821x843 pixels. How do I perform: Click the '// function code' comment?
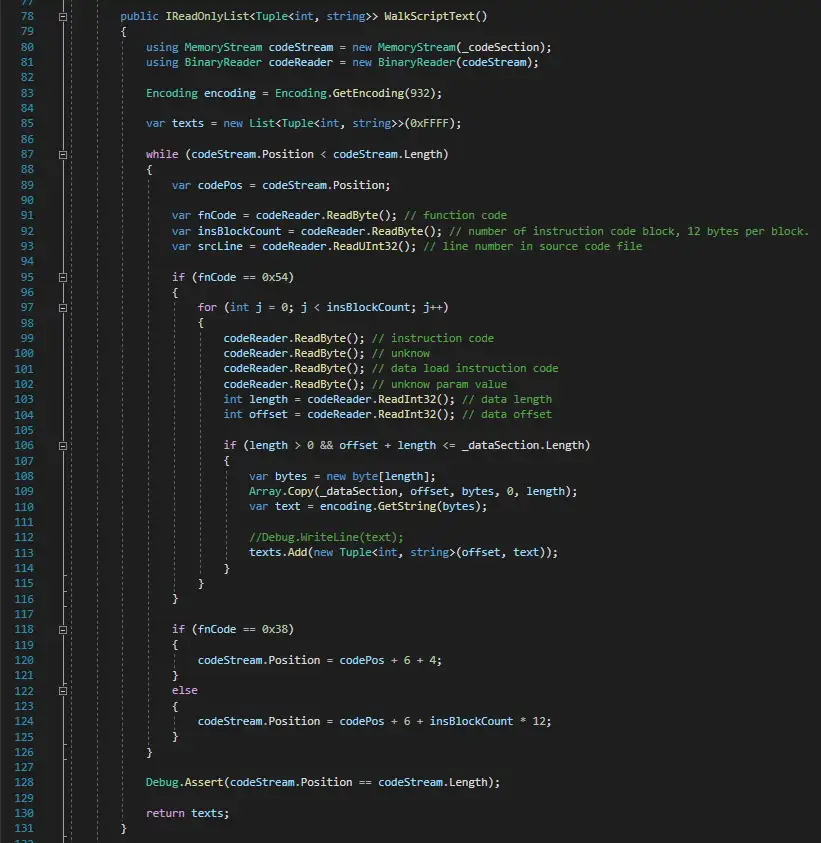[455, 215]
